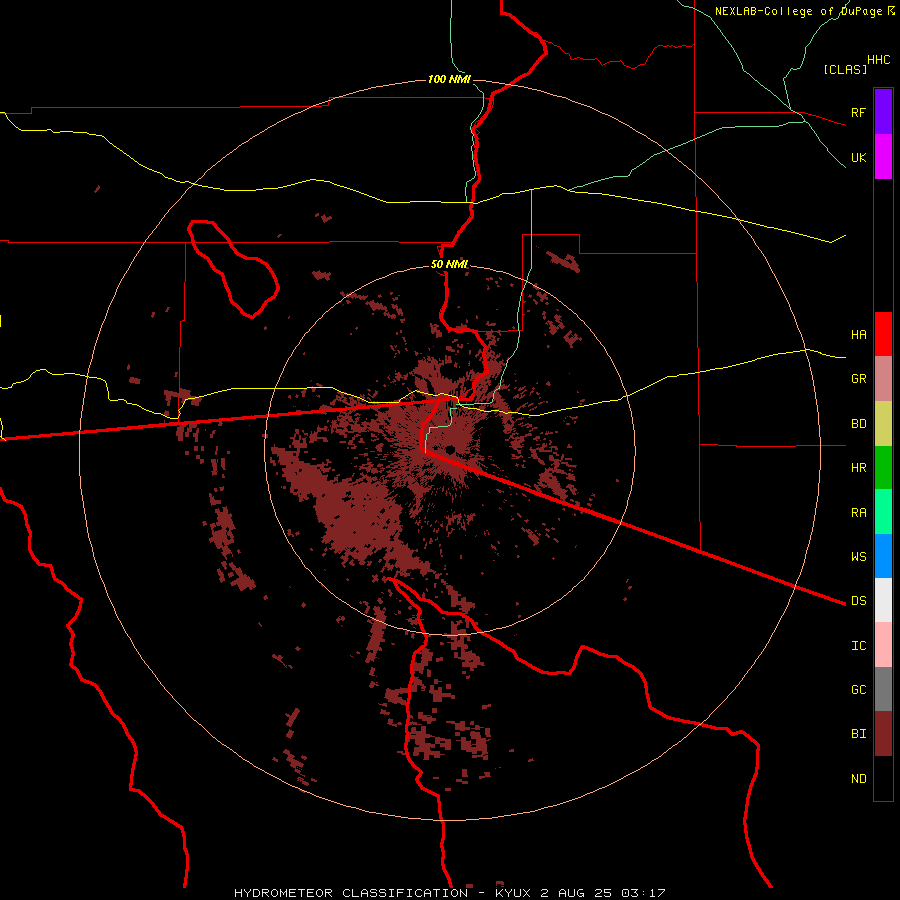Image resolution: width=900 pixels, height=900 pixels.
Task: Click the BI brown legend swatch
Action: point(883,734)
